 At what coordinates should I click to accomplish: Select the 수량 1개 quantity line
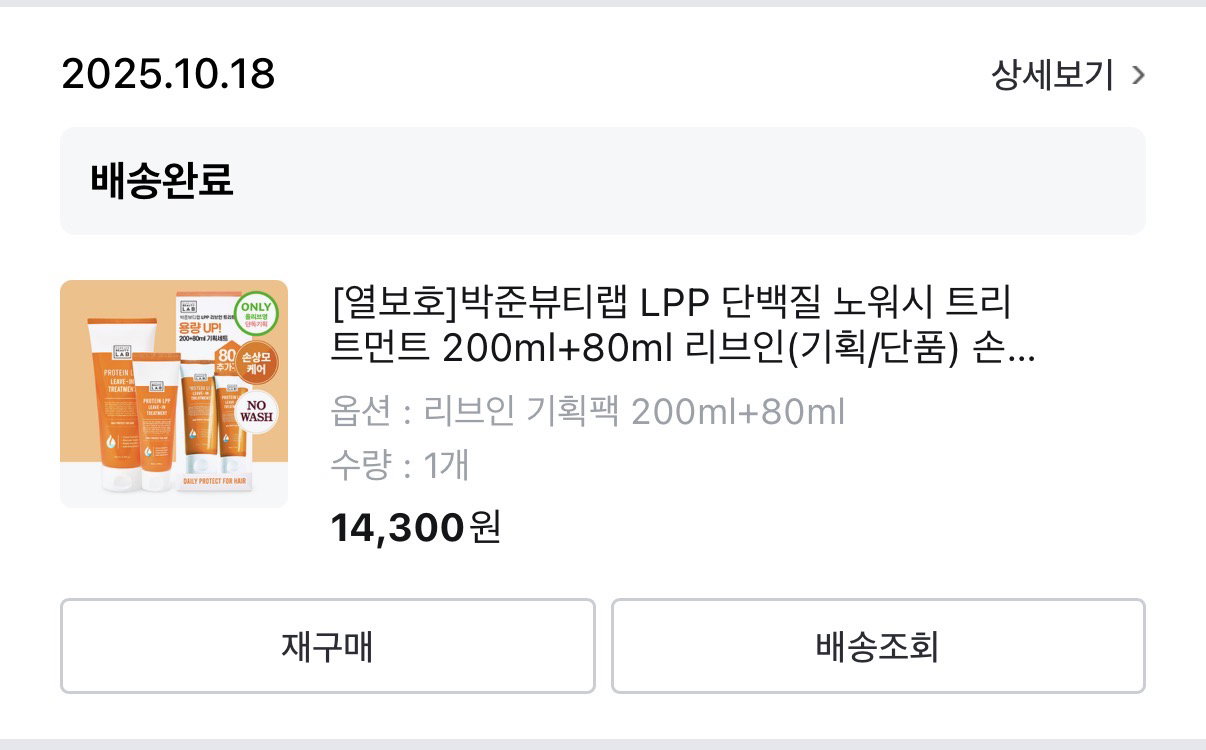click(x=400, y=465)
